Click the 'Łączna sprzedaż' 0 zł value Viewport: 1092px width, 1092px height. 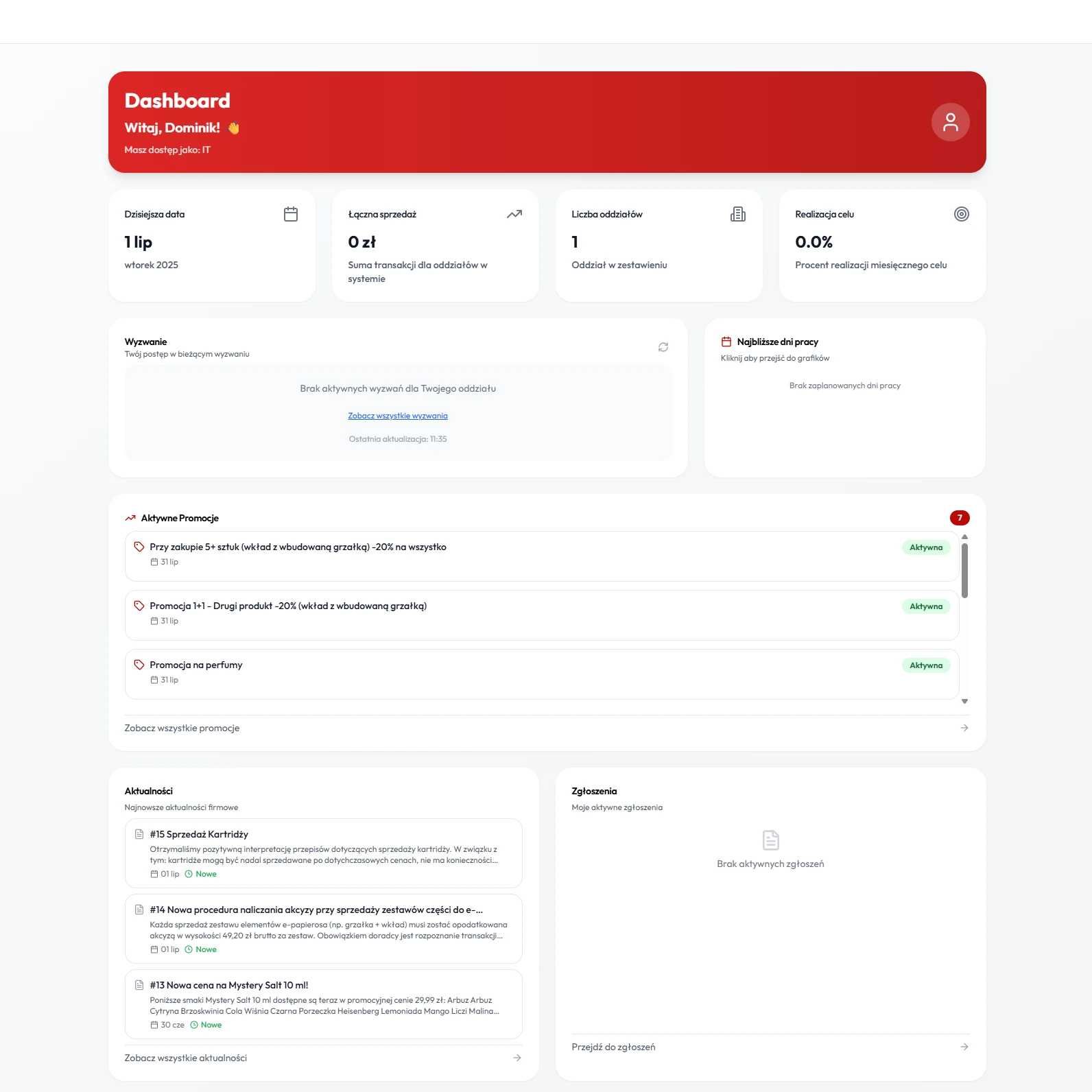[x=361, y=242]
